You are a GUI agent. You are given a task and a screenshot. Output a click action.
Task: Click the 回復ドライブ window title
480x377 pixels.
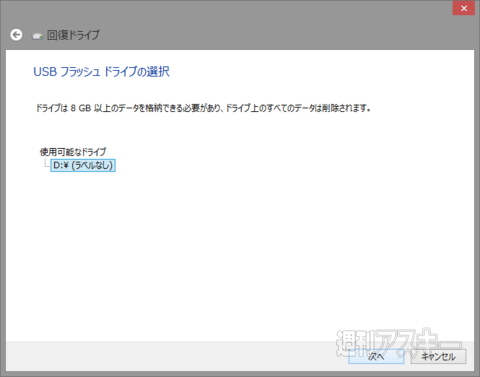coord(73,35)
